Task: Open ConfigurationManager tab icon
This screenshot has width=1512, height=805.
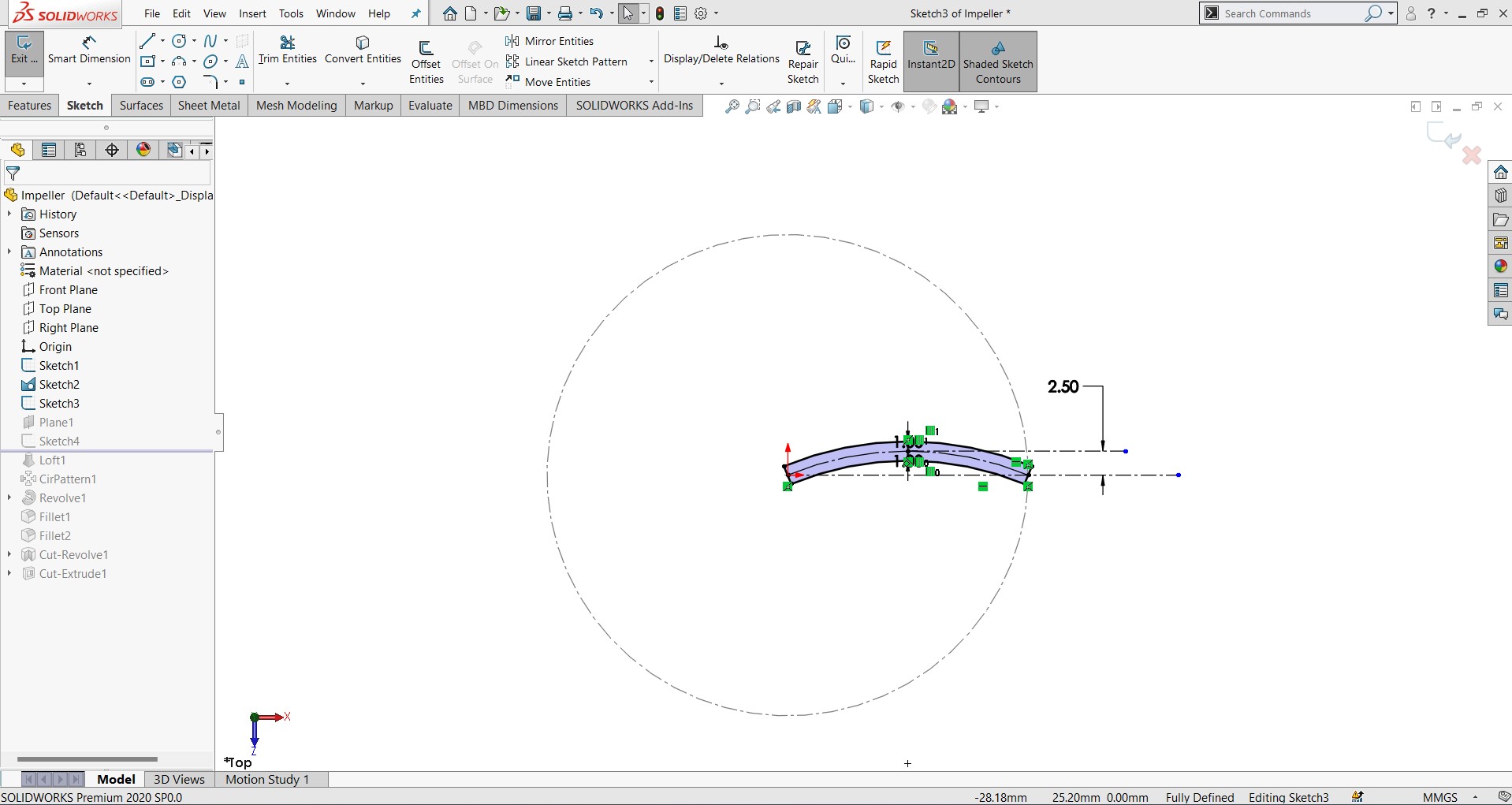Action: pyautogui.click(x=80, y=150)
